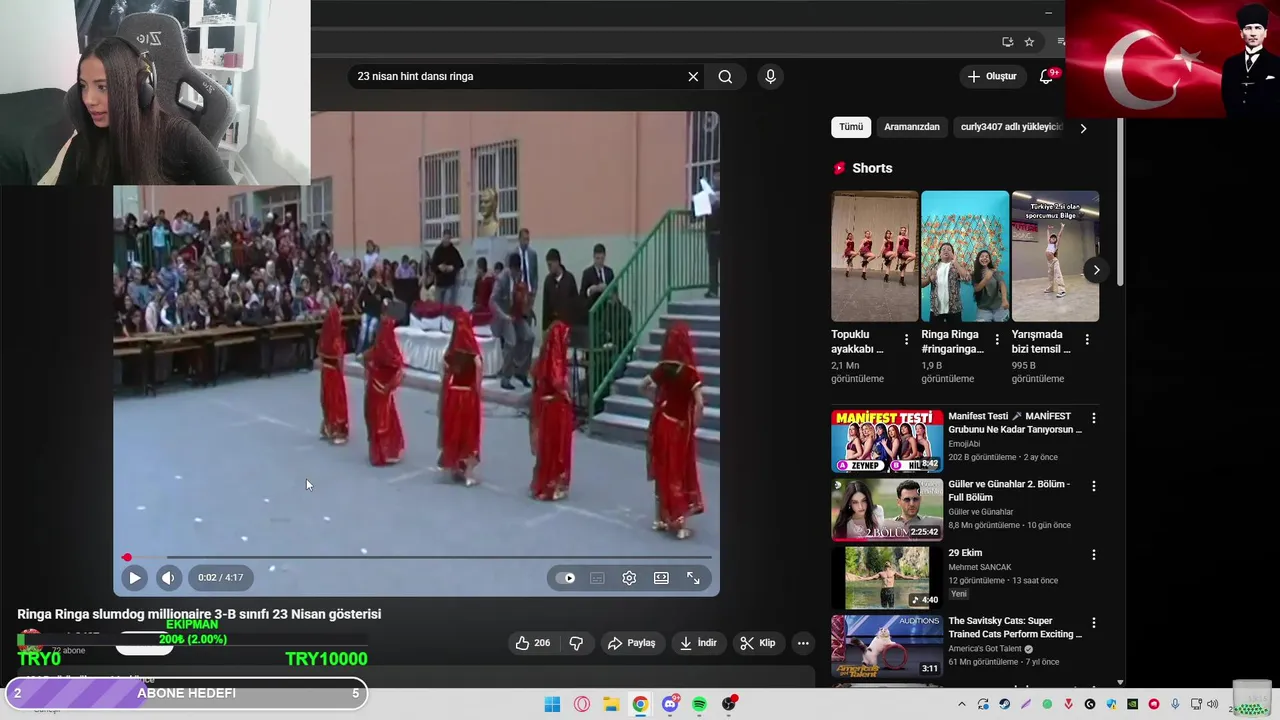Click the Windows Security shield tray icon
The width and height of the screenshot is (1280, 720).
(1111, 704)
